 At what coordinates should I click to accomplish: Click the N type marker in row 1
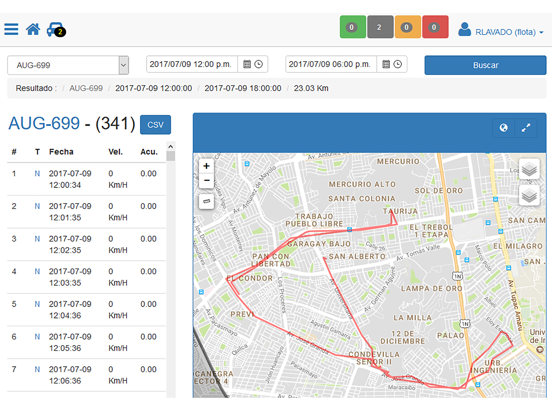click(37, 174)
